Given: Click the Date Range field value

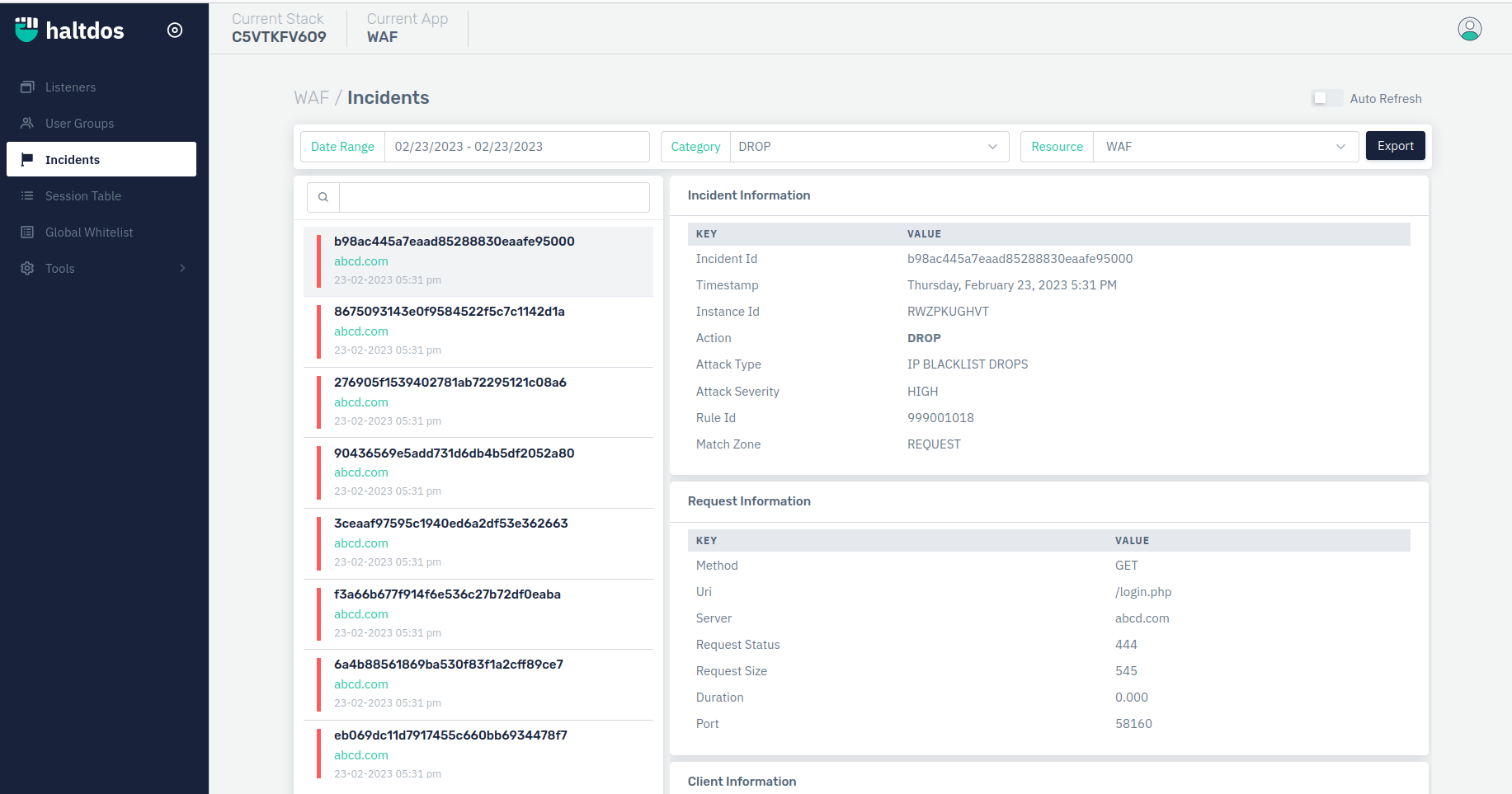Looking at the screenshot, I should click(516, 147).
